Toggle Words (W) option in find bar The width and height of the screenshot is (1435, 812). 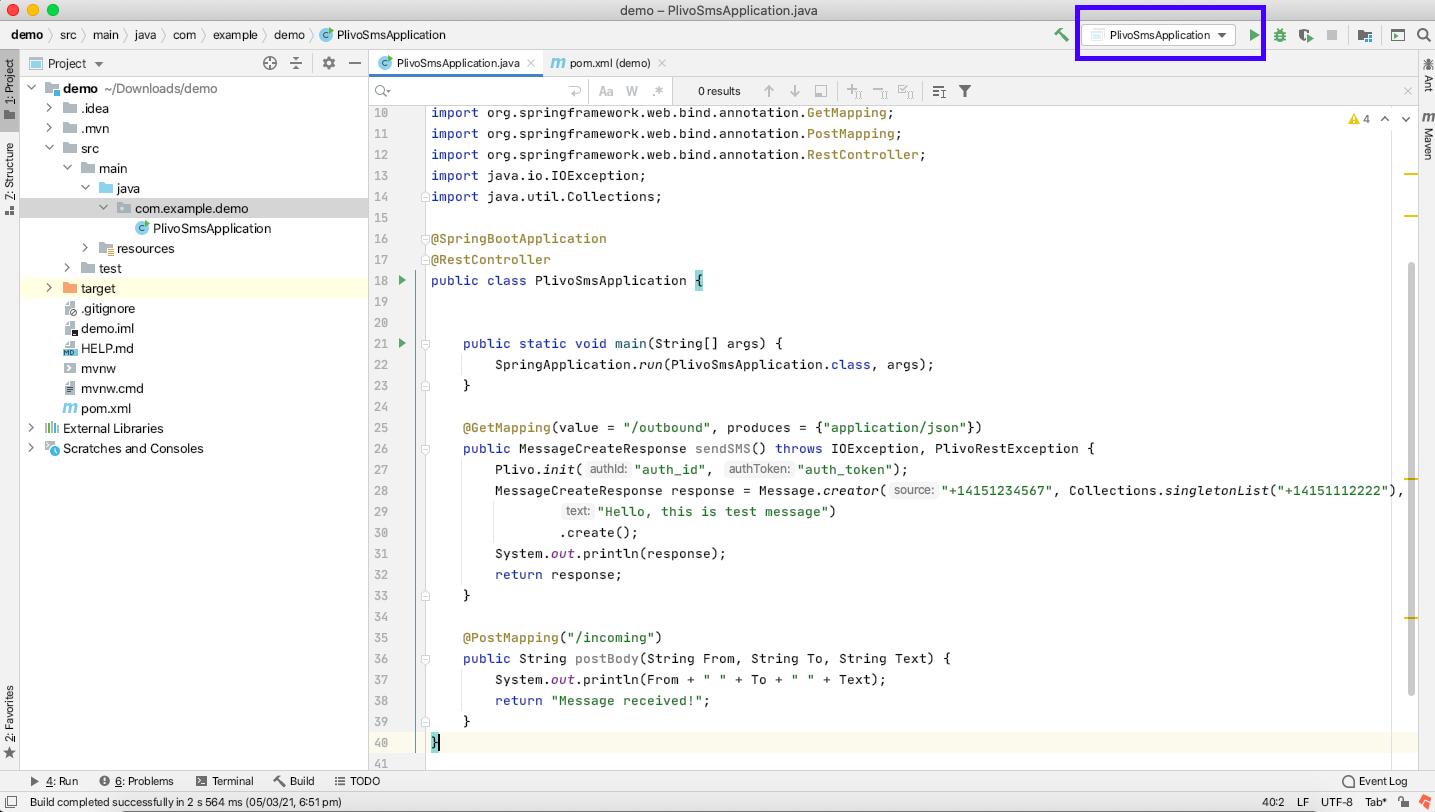pyautogui.click(x=632, y=91)
